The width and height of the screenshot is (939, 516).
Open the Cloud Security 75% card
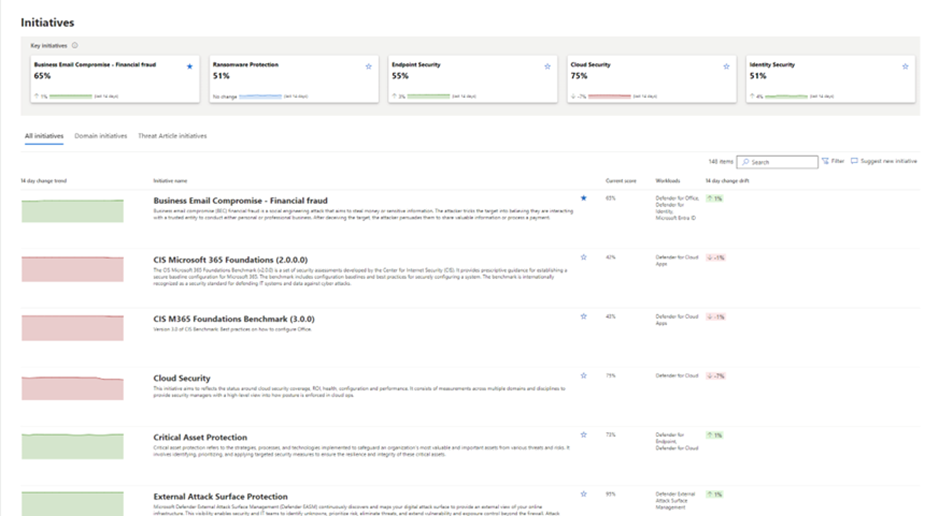coord(652,79)
